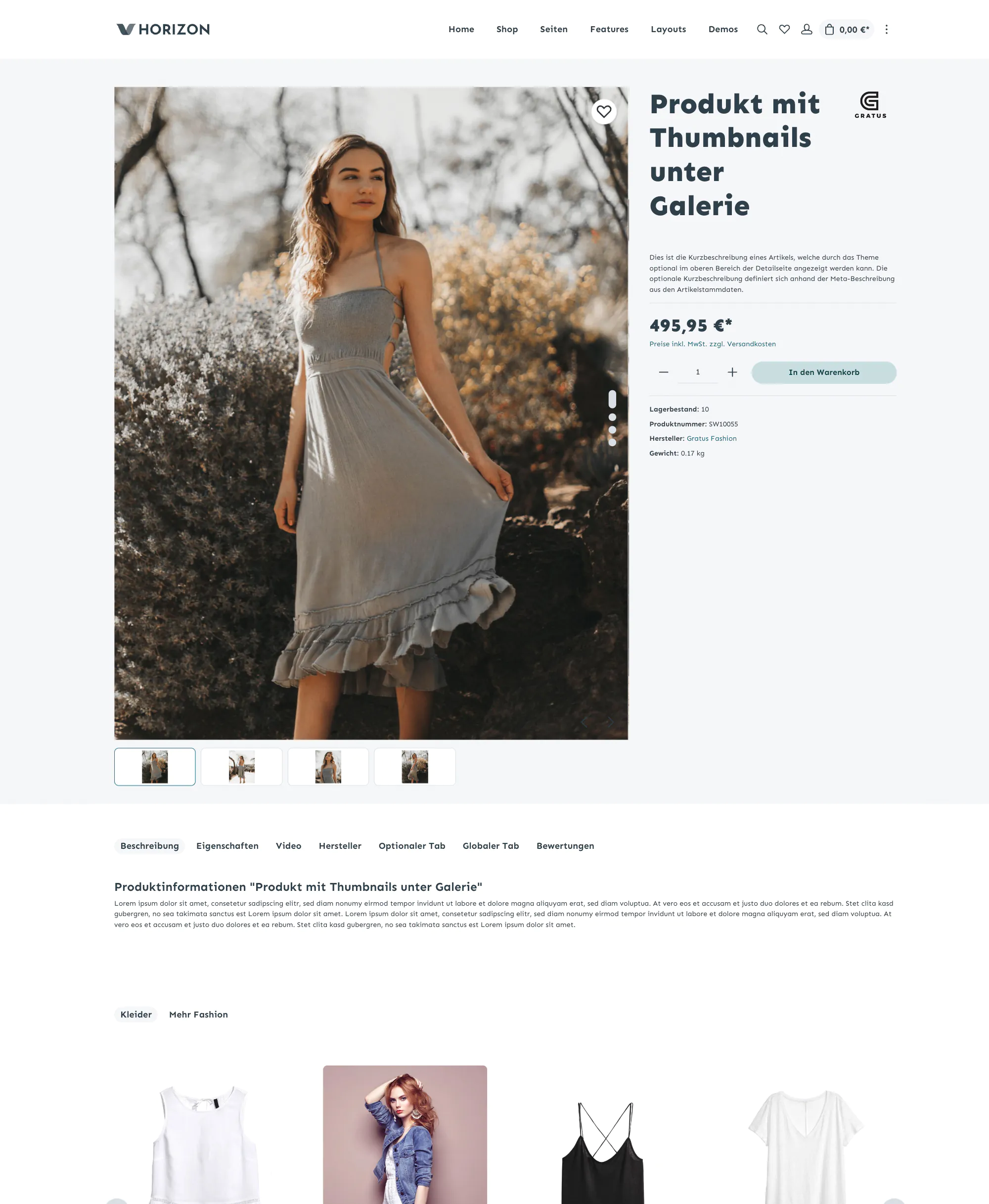The image size is (989, 1204).
Task: Decrease quantity with the minus button
Action: tap(663, 372)
